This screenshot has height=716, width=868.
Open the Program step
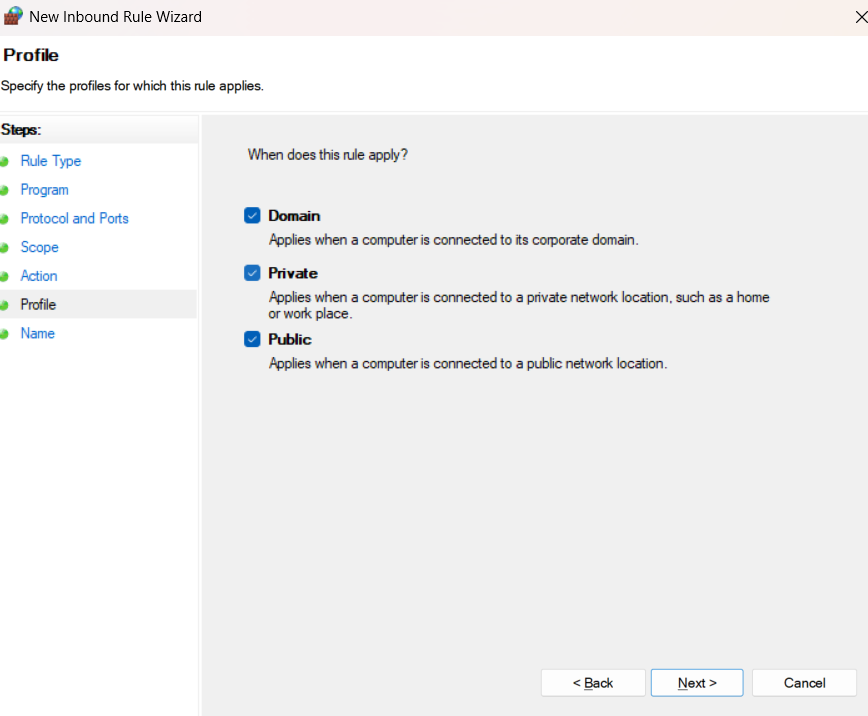(x=45, y=190)
